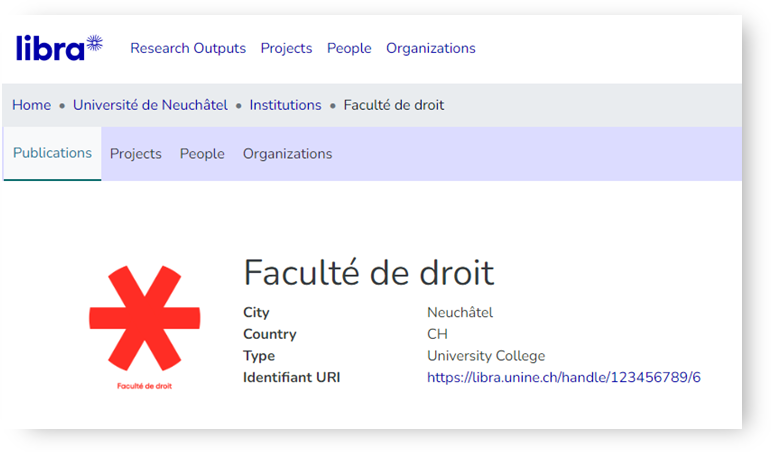Select the Publications tab
This screenshot has width=771, height=452.
click(x=52, y=153)
